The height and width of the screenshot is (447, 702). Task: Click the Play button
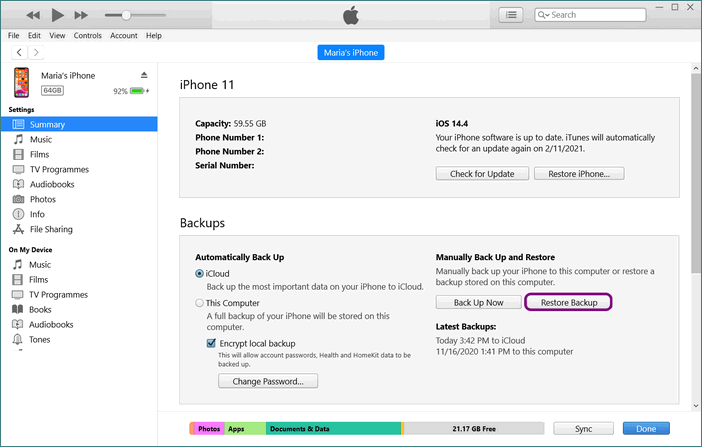57,15
